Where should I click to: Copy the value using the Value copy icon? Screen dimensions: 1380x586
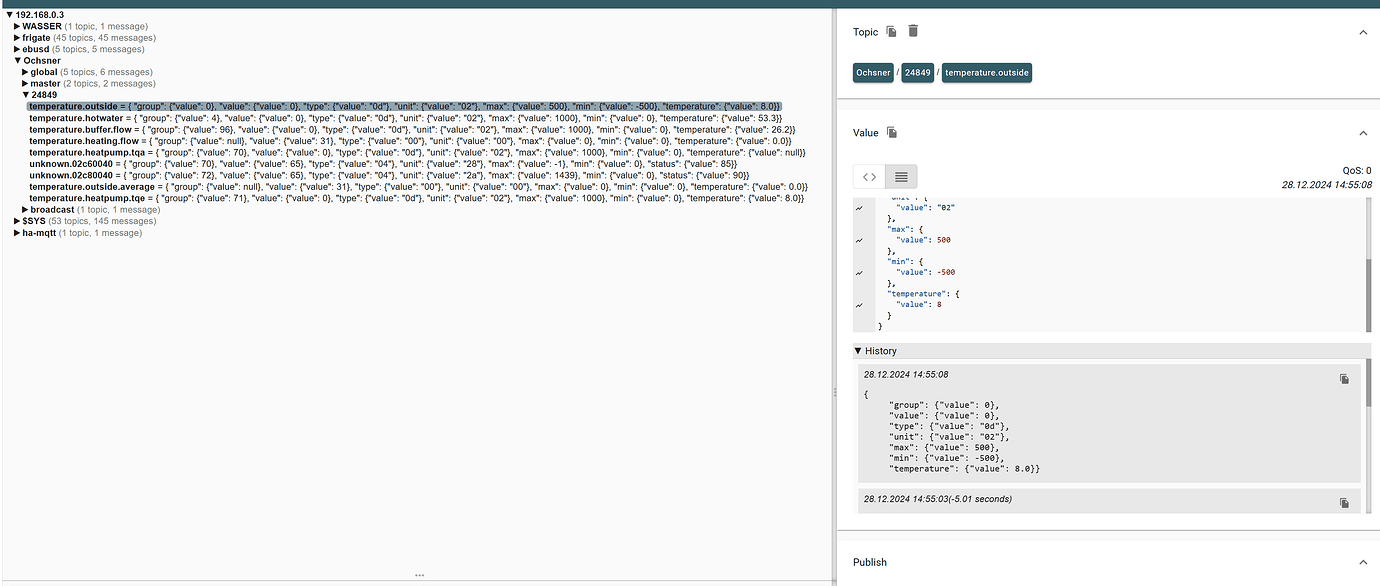coord(892,133)
